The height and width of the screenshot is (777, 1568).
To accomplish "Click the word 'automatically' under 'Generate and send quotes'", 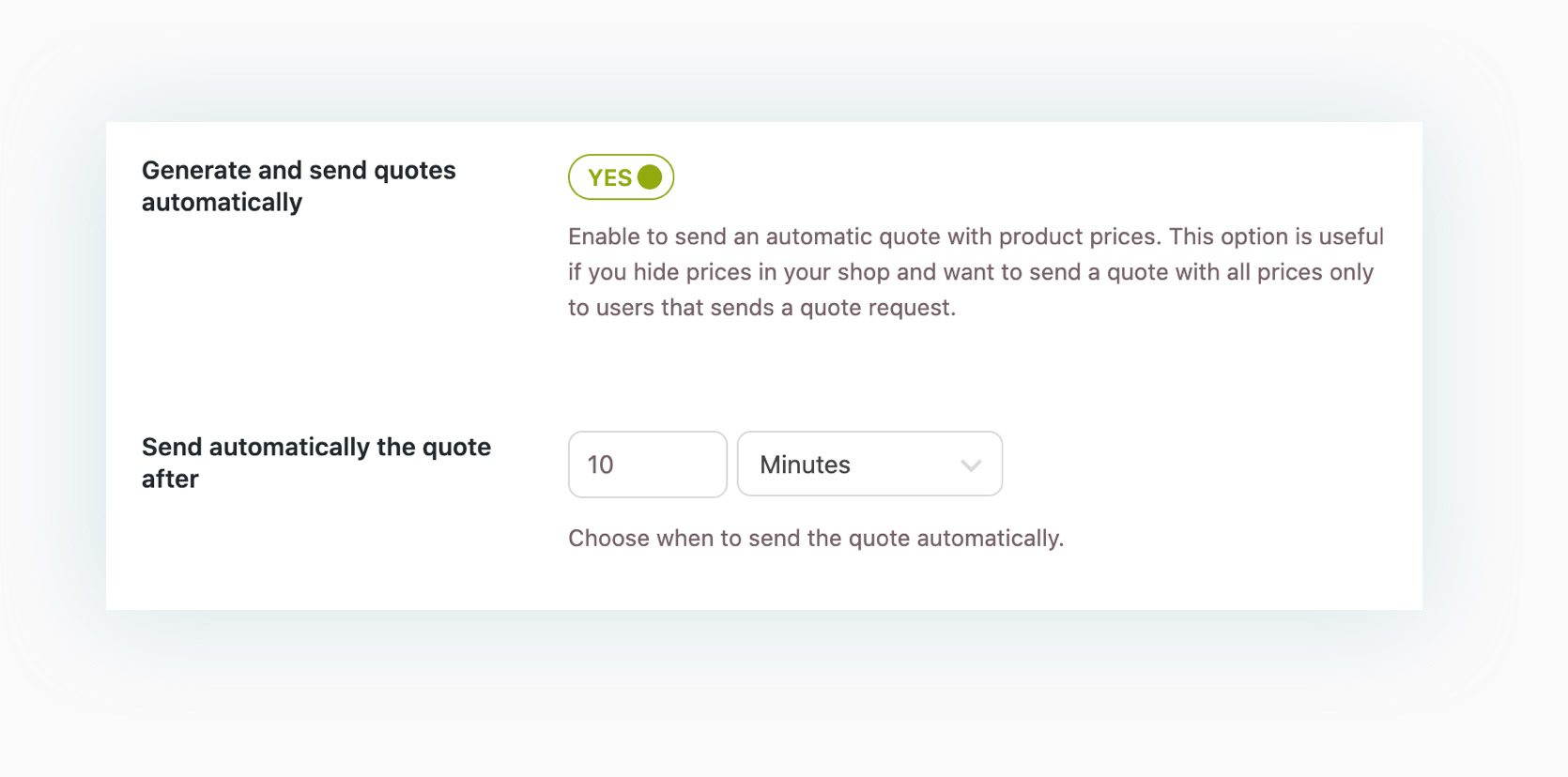I will click(x=222, y=203).
